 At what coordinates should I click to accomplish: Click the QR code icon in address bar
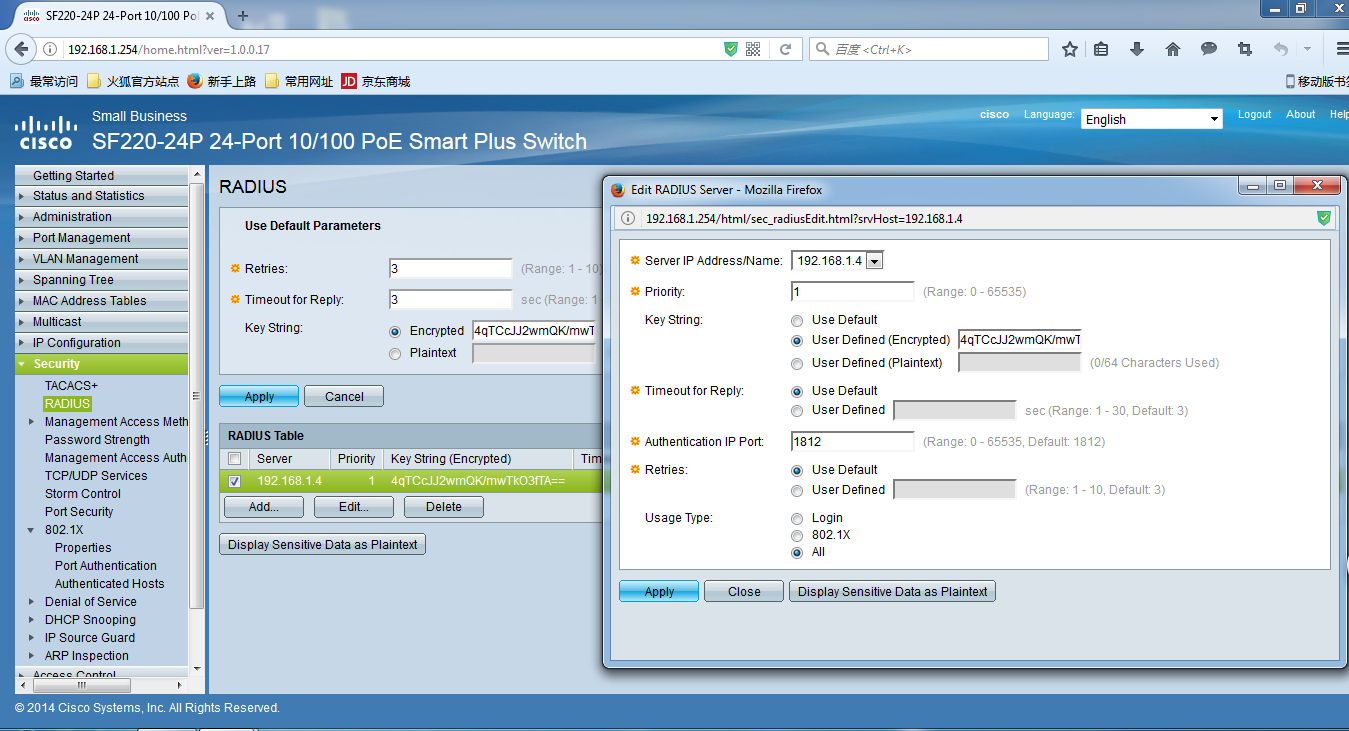click(x=753, y=49)
